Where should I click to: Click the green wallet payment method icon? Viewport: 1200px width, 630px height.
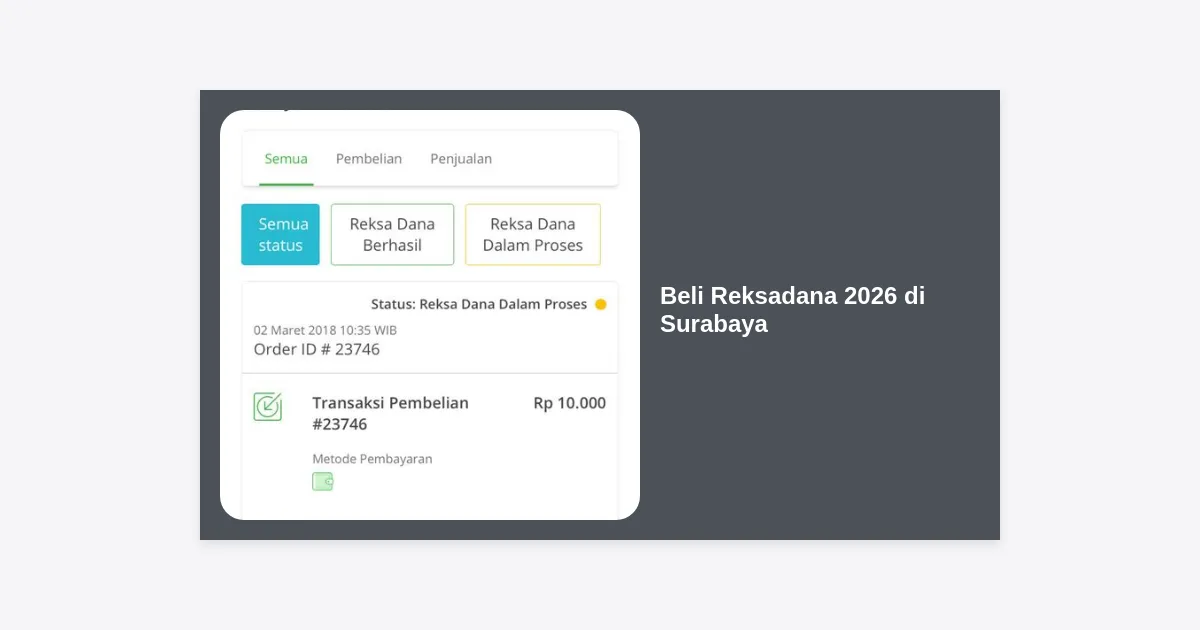click(322, 481)
